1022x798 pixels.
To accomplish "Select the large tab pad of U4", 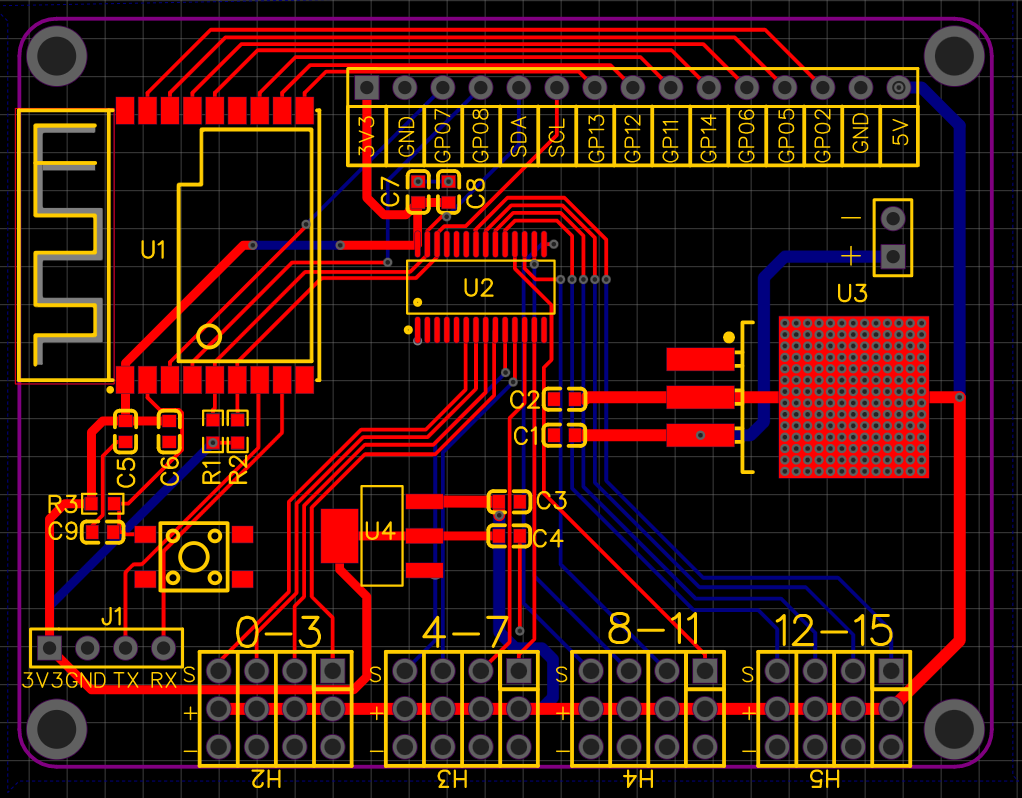I will click(x=340, y=536).
